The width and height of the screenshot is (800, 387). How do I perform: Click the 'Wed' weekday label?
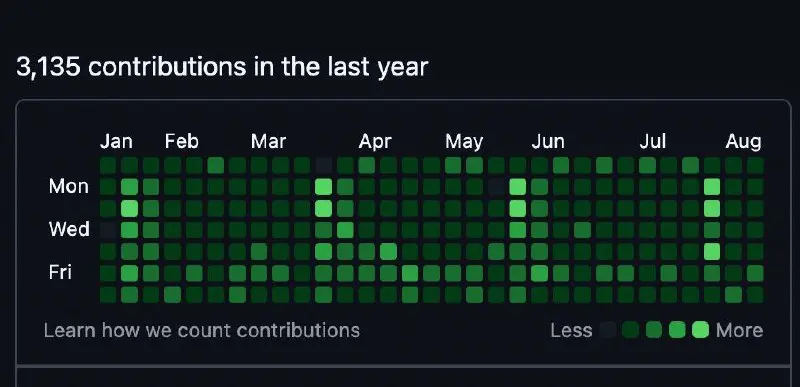(x=69, y=229)
